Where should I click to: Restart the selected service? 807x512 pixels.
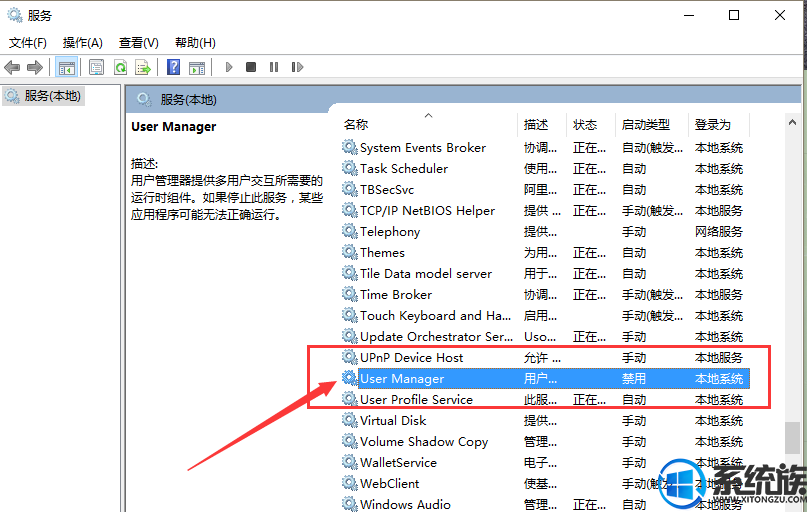tap(297, 67)
